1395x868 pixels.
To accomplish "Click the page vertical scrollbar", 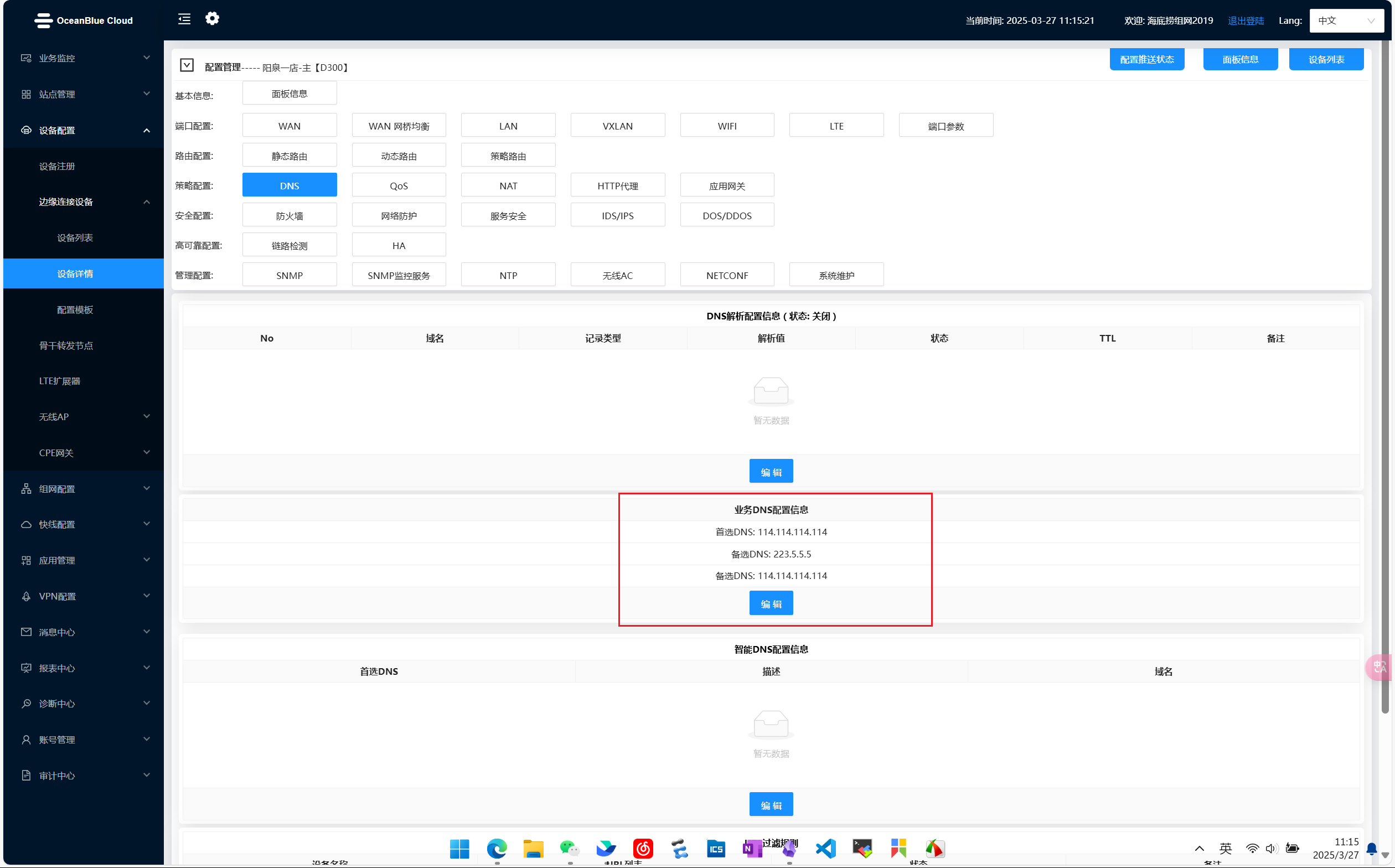I will tap(1384, 373).
